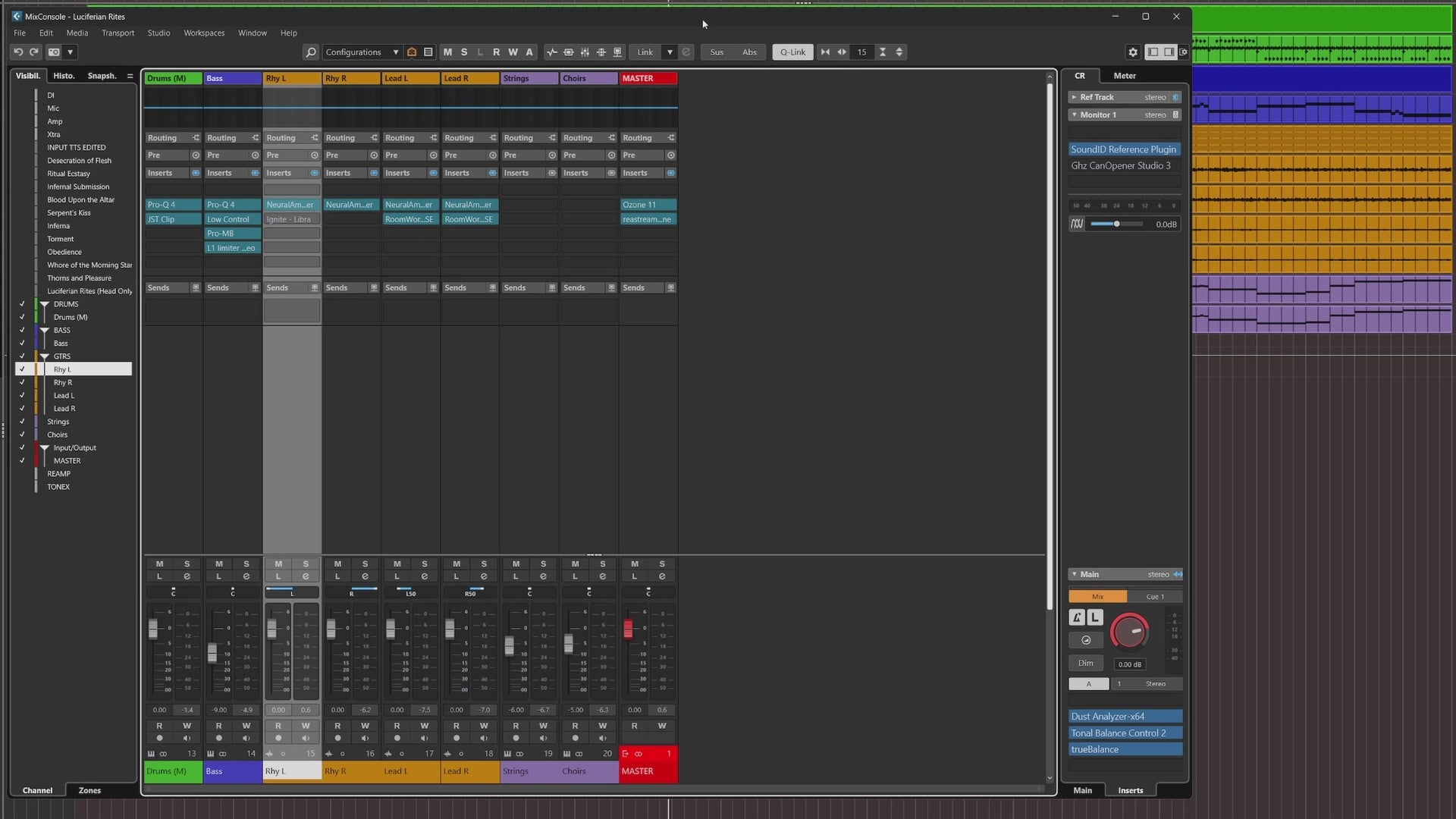Open the Studio menu
The image size is (1456, 819).
[158, 33]
